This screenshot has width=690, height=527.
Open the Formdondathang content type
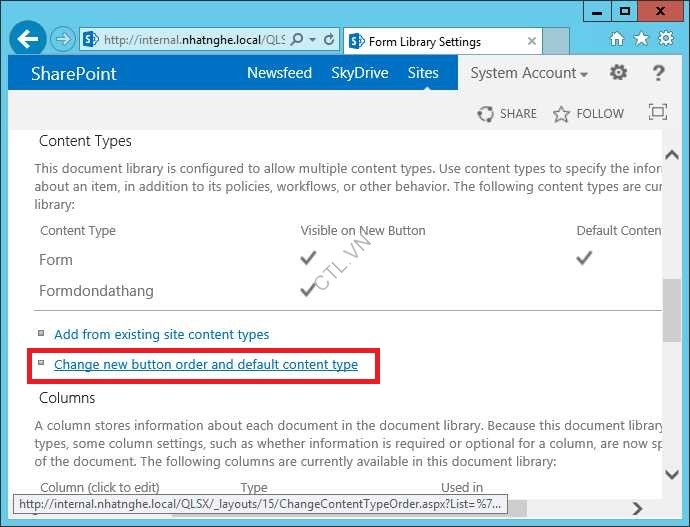point(96,291)
